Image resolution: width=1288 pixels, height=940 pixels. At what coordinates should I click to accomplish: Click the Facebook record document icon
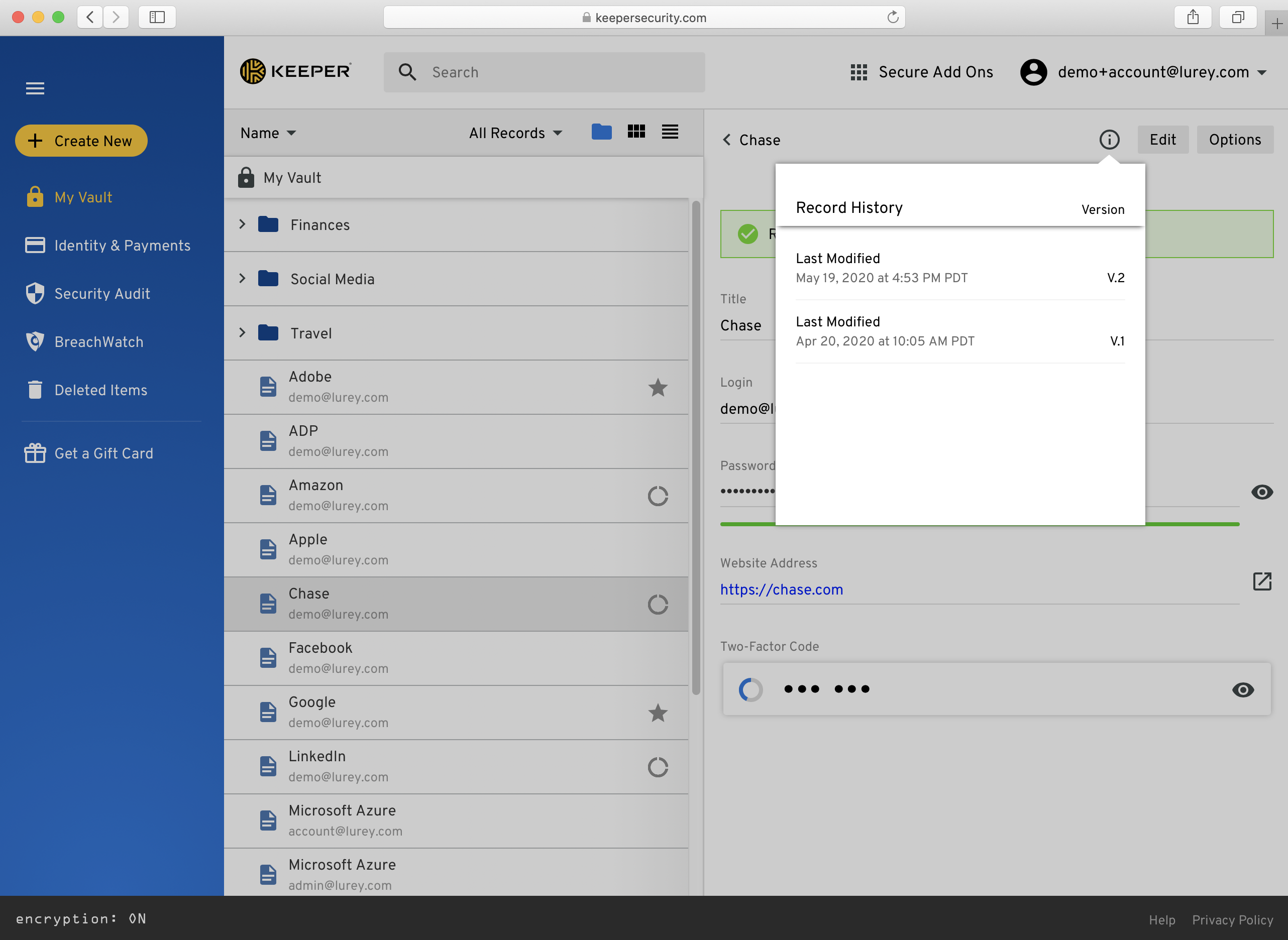coord(268,658)
